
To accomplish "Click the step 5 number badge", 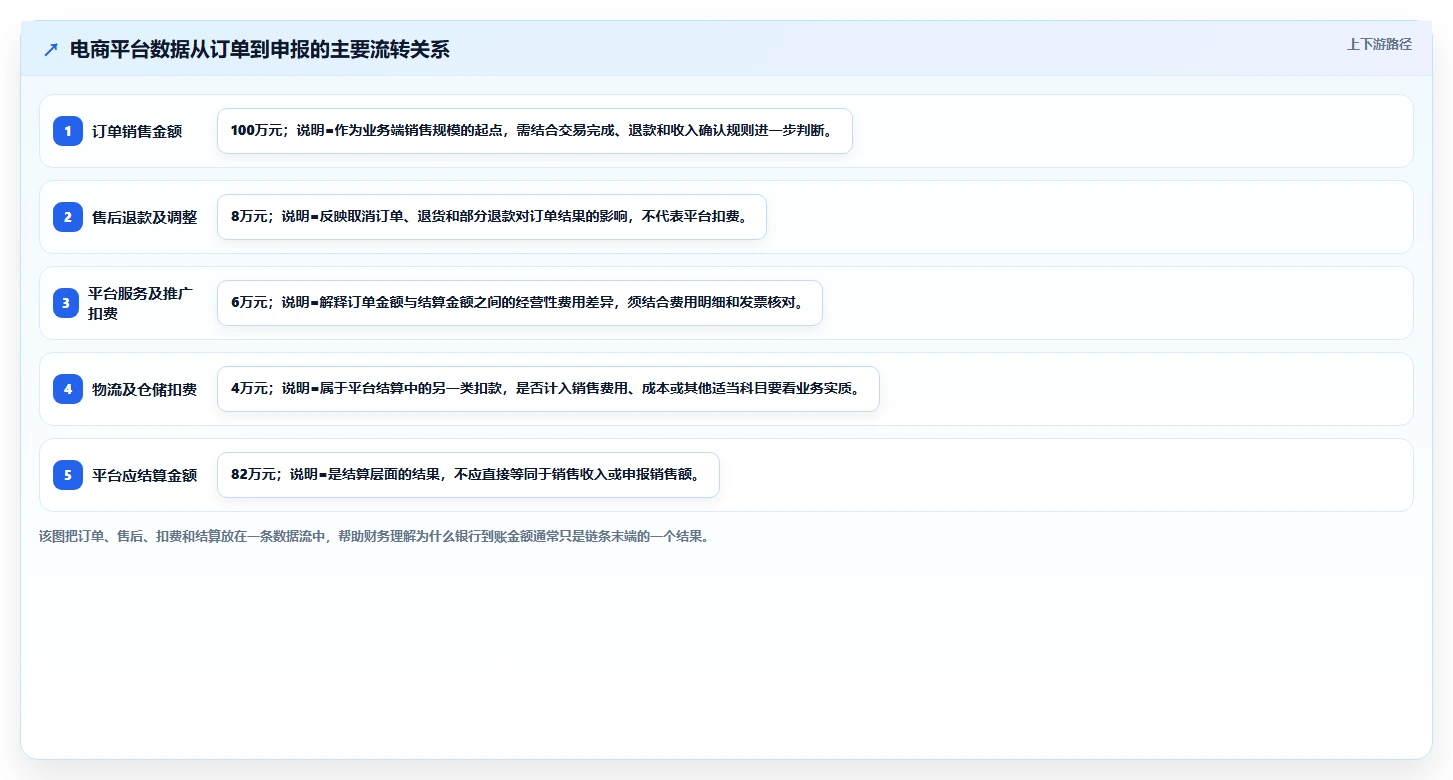I will [x=68, y=475].
